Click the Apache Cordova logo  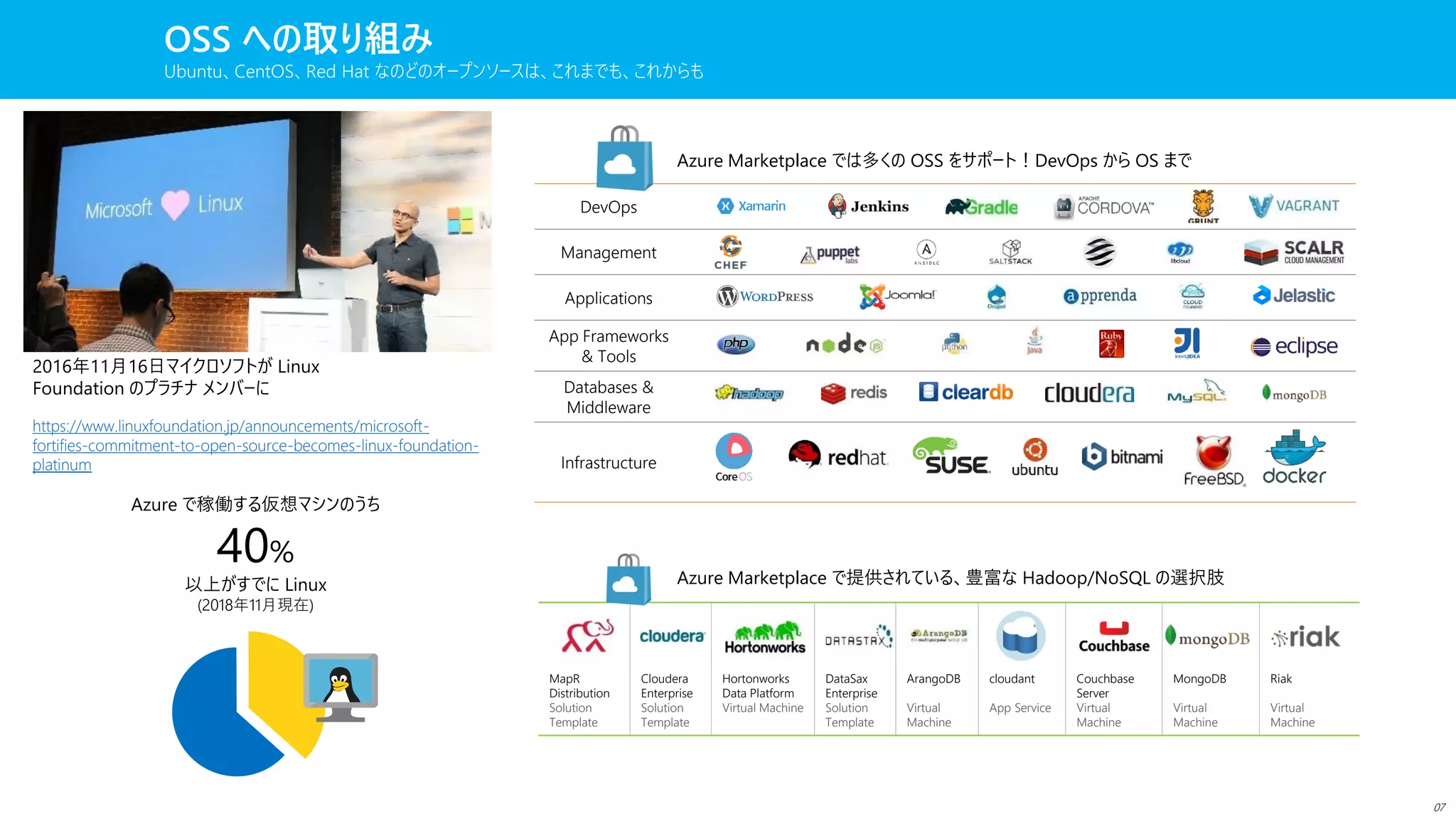click(x=1103, y=207)
